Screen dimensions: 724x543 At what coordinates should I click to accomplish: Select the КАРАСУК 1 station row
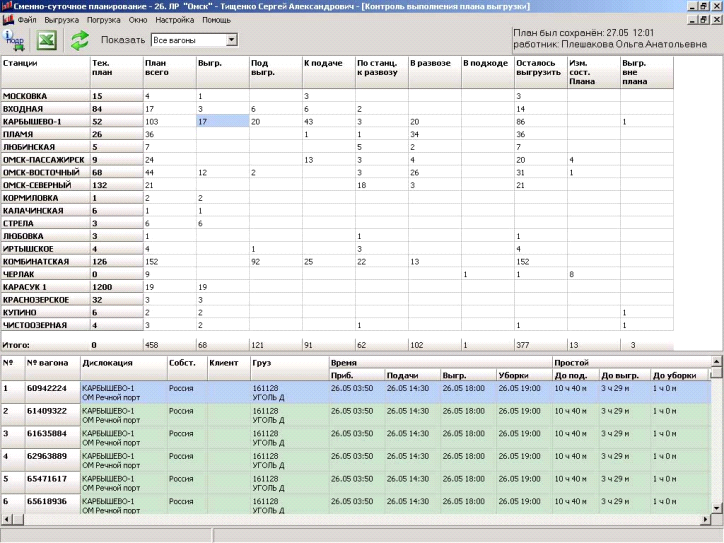coord(337,287)
